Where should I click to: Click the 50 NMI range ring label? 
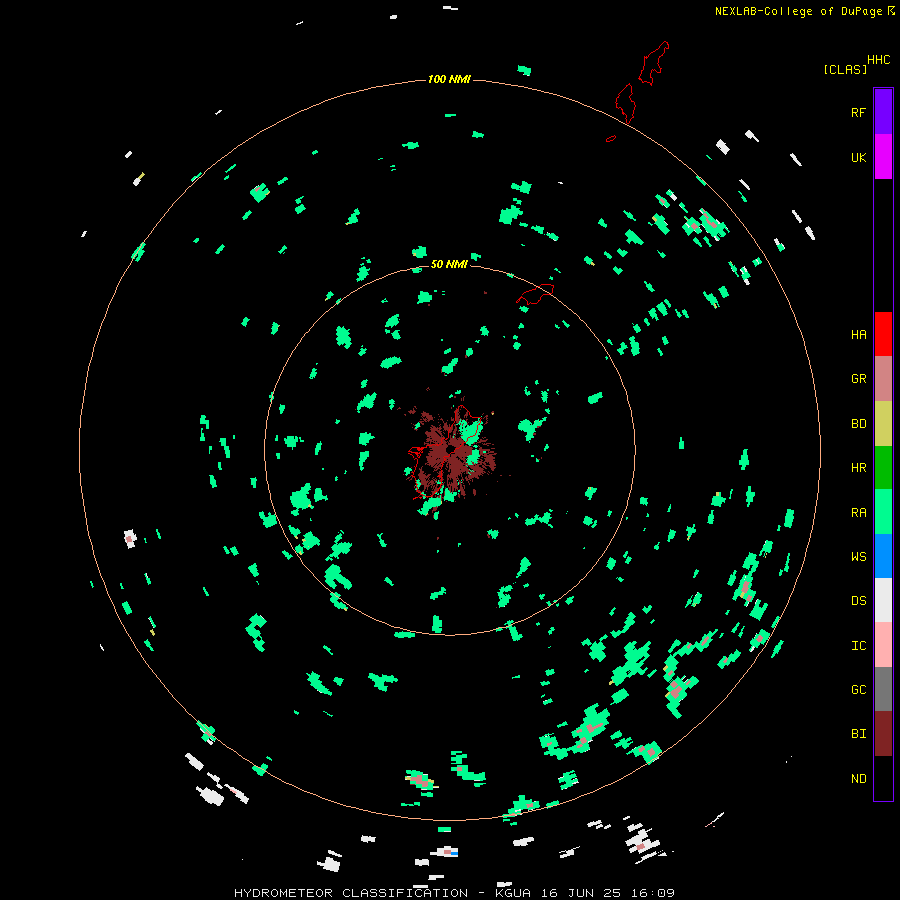click(x=449, y=264)
